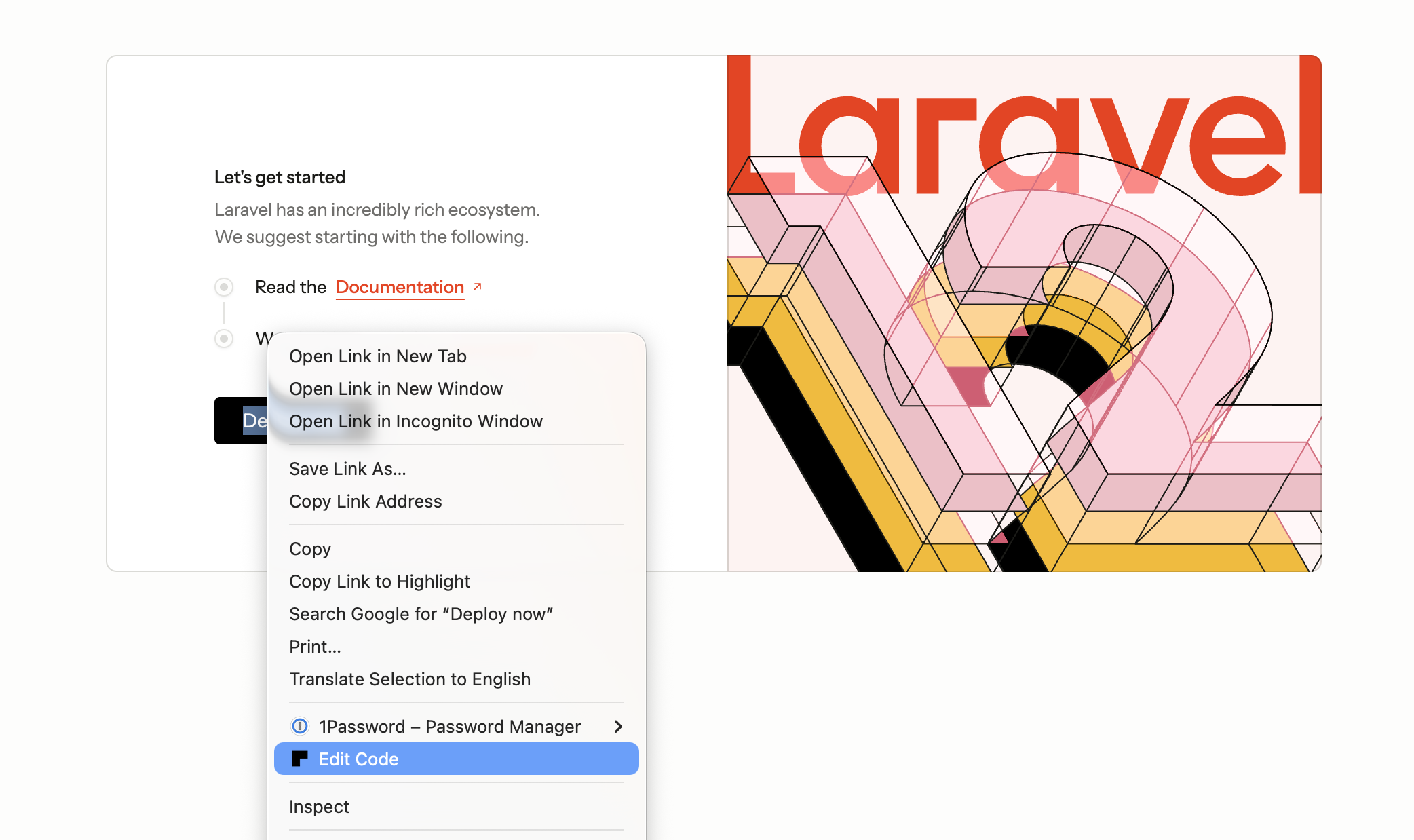Screen dimensions: 1414x840
Task: Expand the 1Password submenu chevron
Action: (x=617, y=726)
